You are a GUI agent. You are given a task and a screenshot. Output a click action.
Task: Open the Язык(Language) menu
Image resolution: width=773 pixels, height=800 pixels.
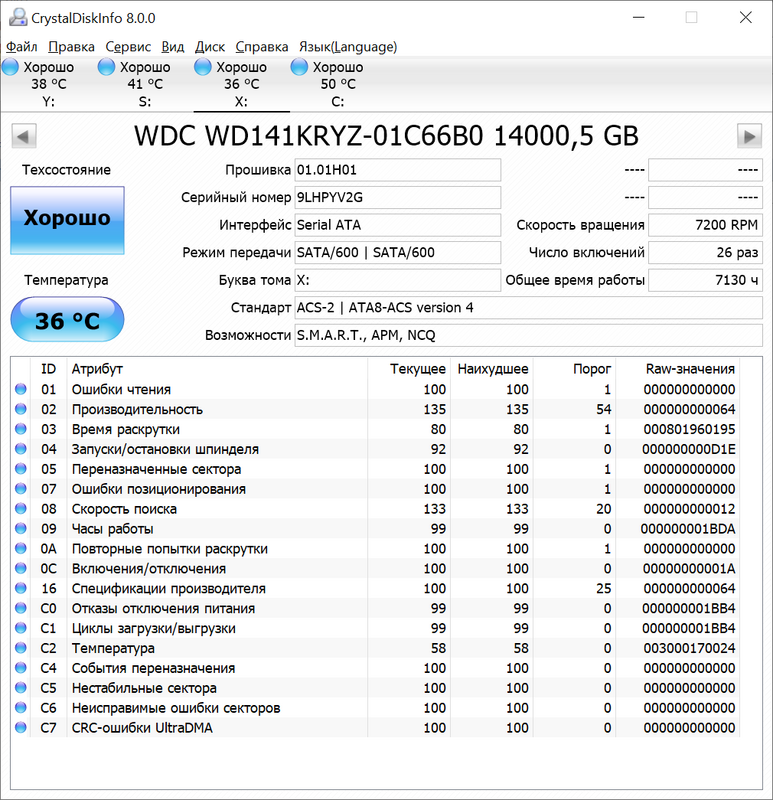[348, 47]
